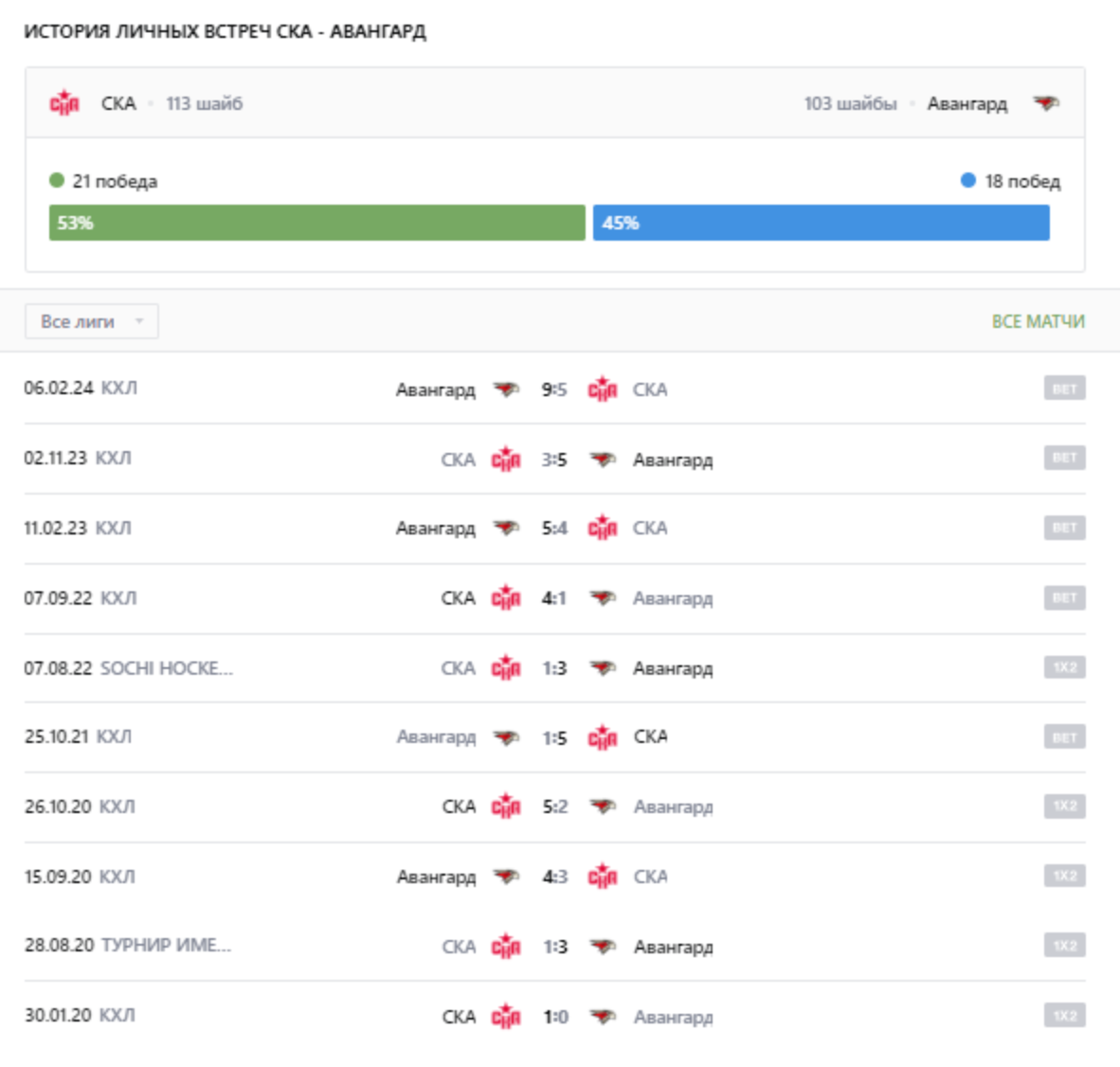Click the green 53% SKA wins bar
Image resolution: width=1120 pixels, height=1067 pixels.
pos(316,224)
